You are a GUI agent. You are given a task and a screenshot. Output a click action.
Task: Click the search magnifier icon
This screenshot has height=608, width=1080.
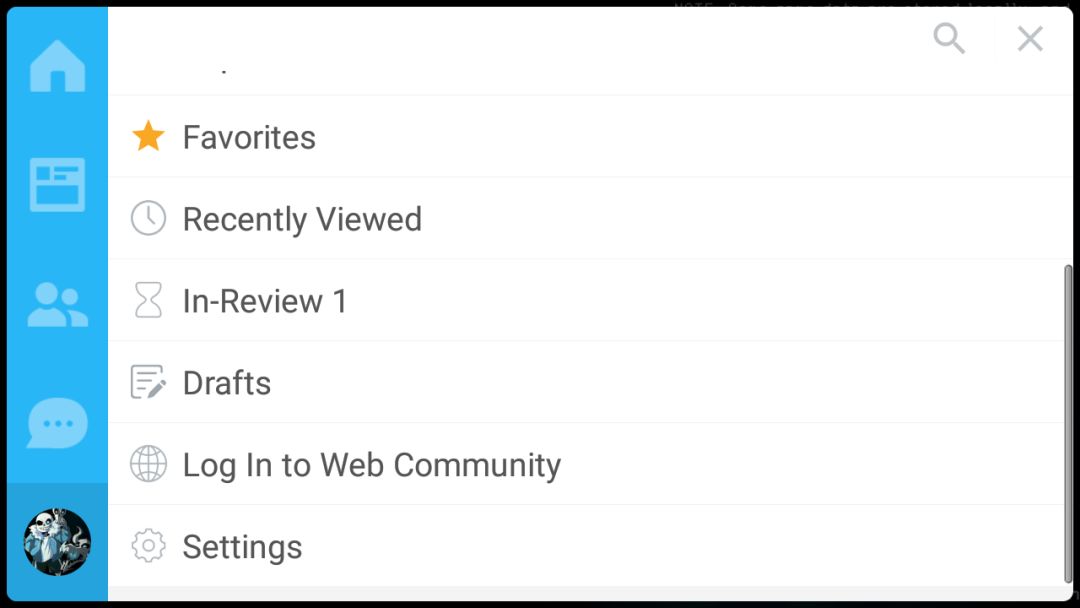948,39
